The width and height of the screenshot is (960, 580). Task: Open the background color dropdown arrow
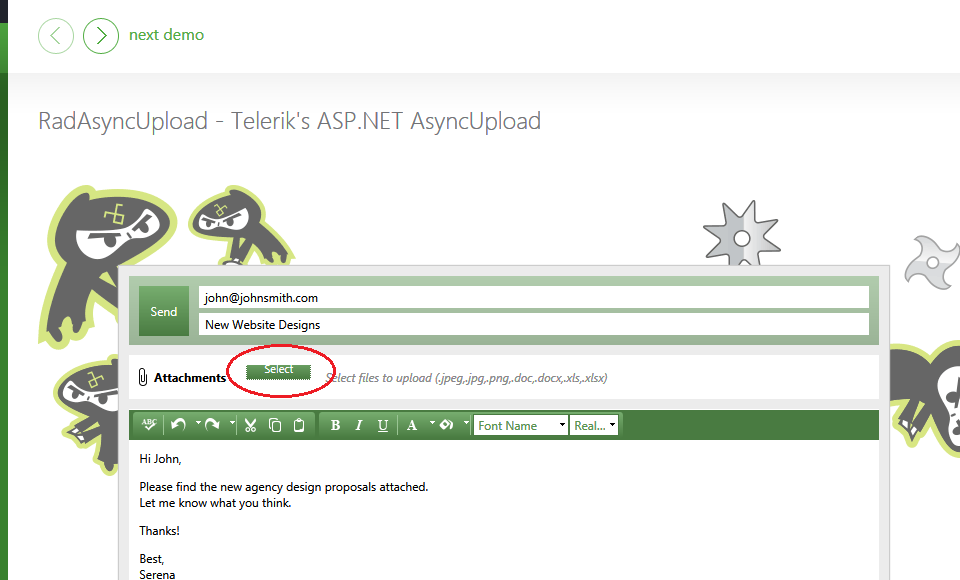466,423
